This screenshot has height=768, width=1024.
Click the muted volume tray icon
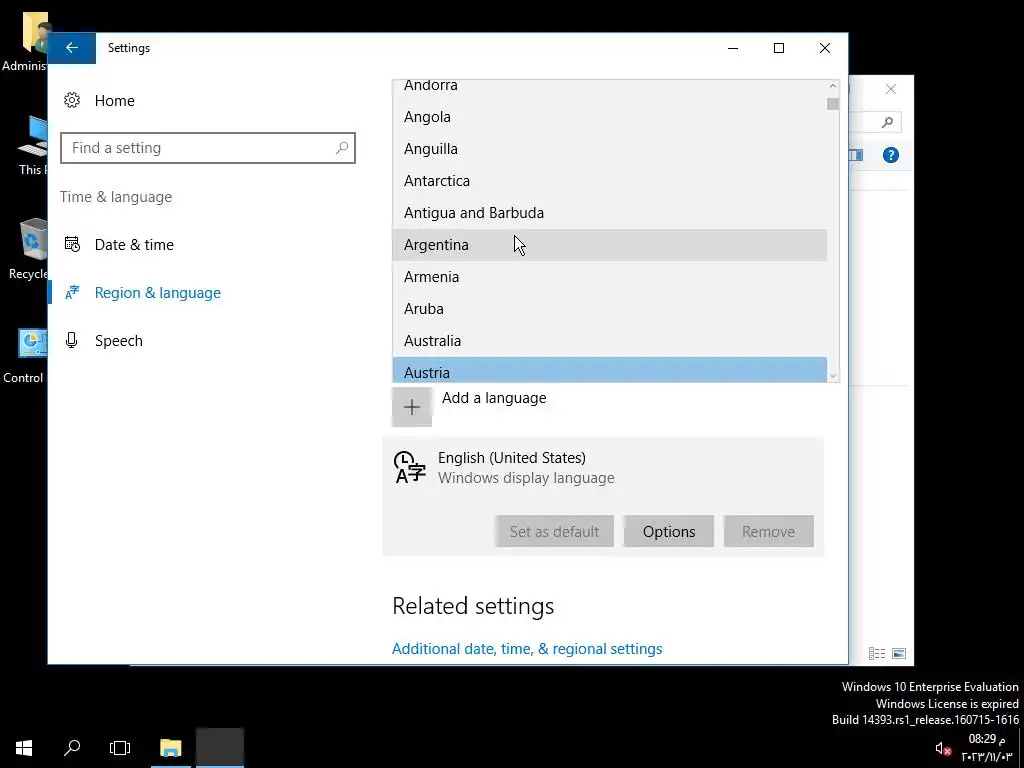tap(942, 748)
